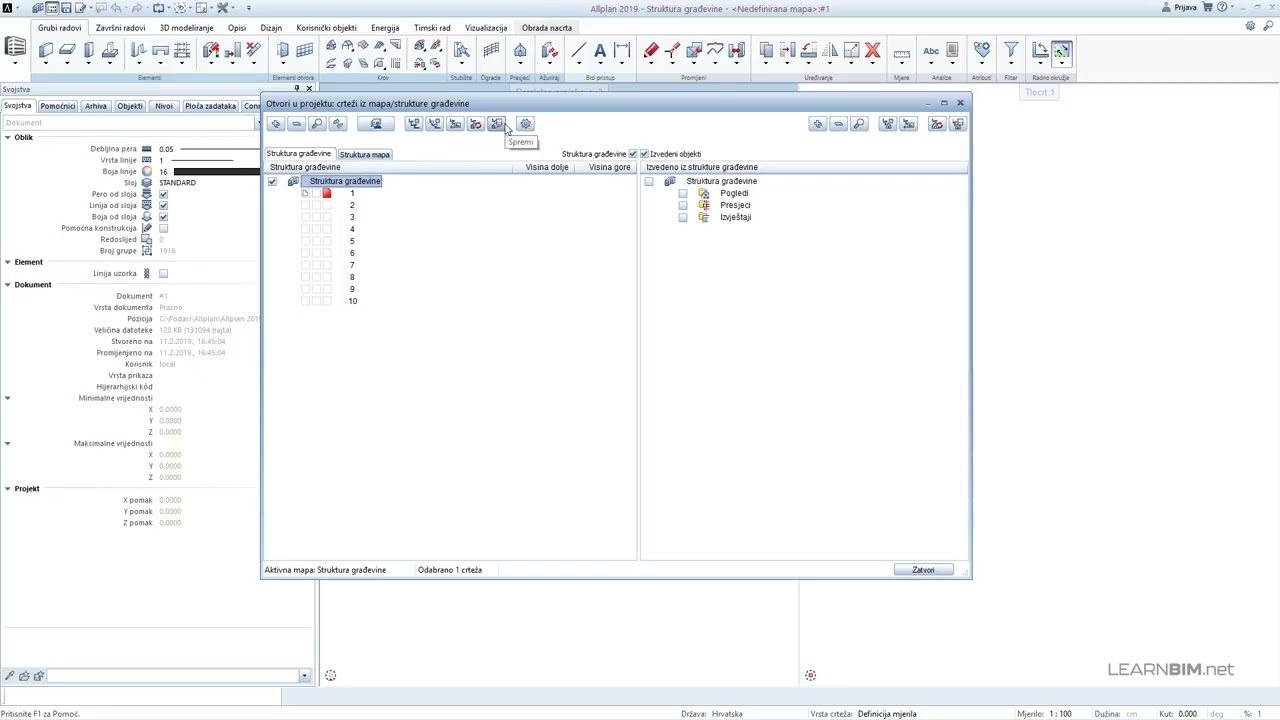Click the Spremi save-structure toolbar icon

click(x=497, y=124)
